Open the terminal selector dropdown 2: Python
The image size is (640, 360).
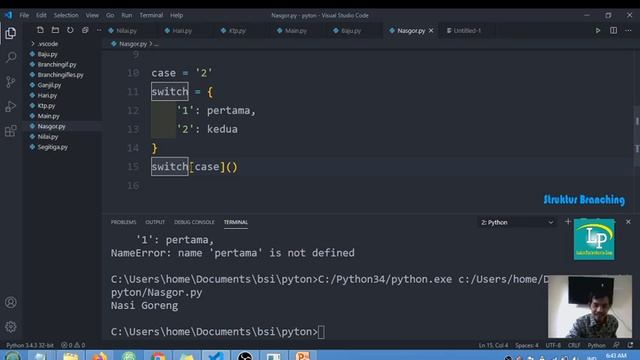[x=517, y=222]
